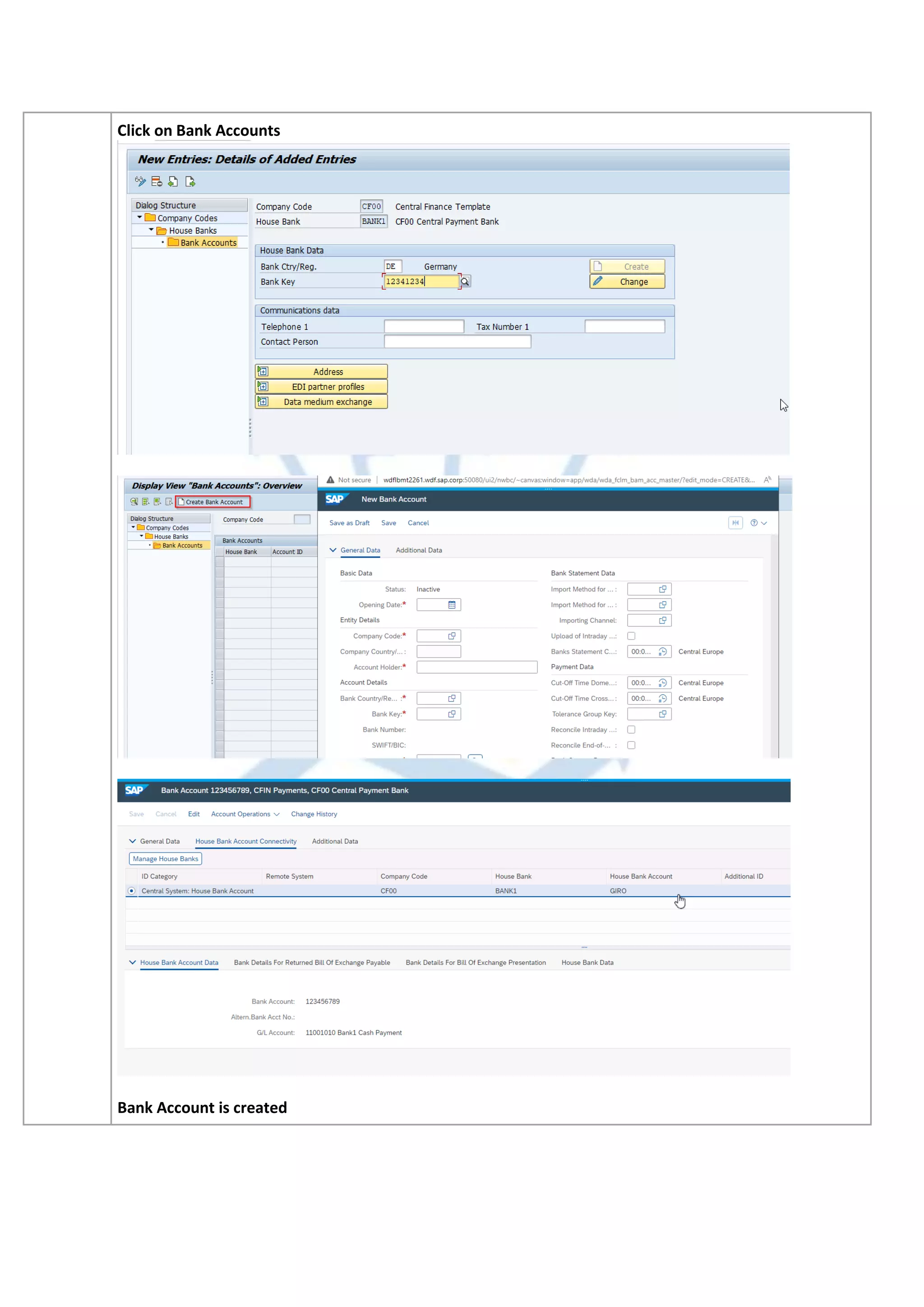Screen dimensions: 924x1307
Task: Collapse House Banks node in the Display View tree
Action: click(142, 536)
